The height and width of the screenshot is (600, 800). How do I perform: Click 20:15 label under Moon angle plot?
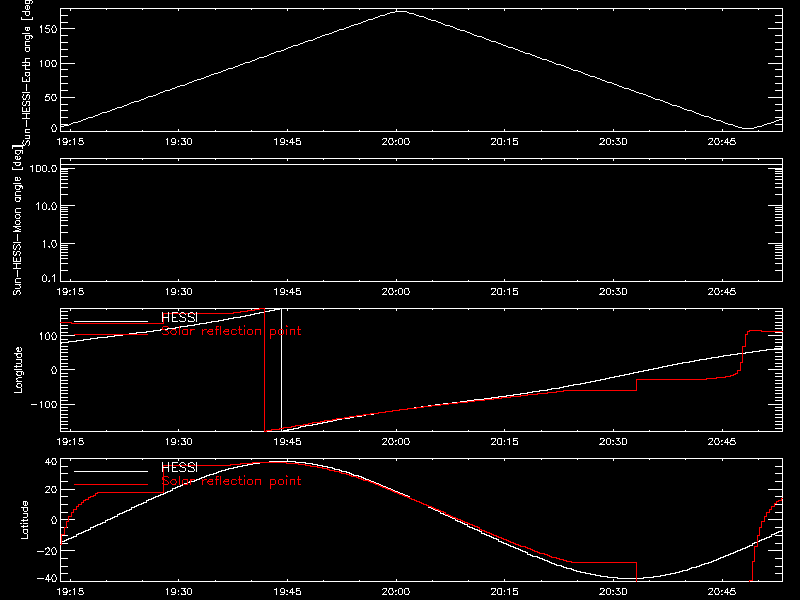tap(504, 292)
